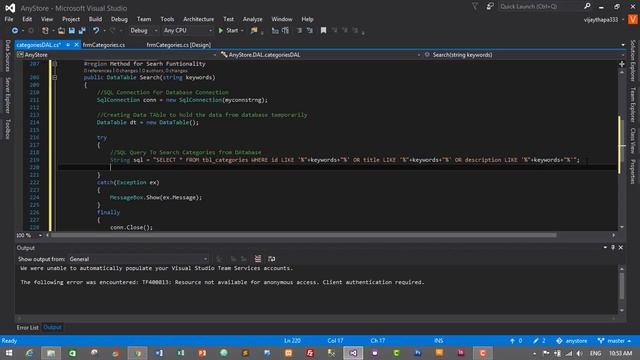Viewport: 640px width, 360px height.
Task: Toggle the bookmark icon in toolbar
Action: coord(324,31)
